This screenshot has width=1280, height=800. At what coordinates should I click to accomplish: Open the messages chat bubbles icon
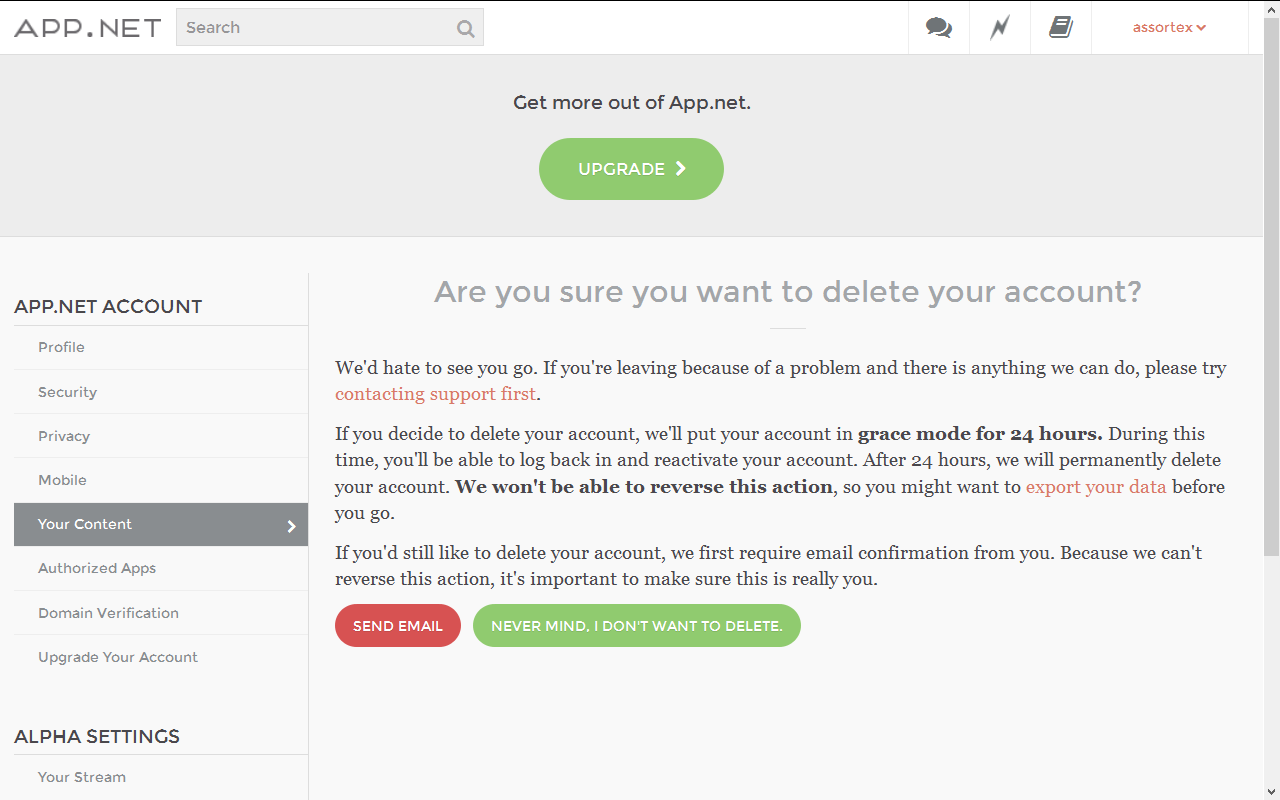(x=939, y=28)
